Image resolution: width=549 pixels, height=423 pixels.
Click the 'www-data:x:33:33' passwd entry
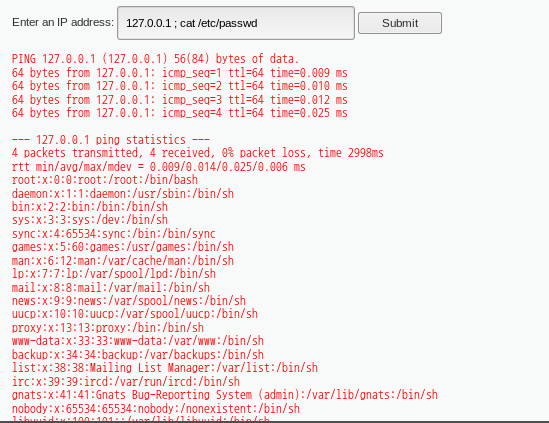point(138,341)
